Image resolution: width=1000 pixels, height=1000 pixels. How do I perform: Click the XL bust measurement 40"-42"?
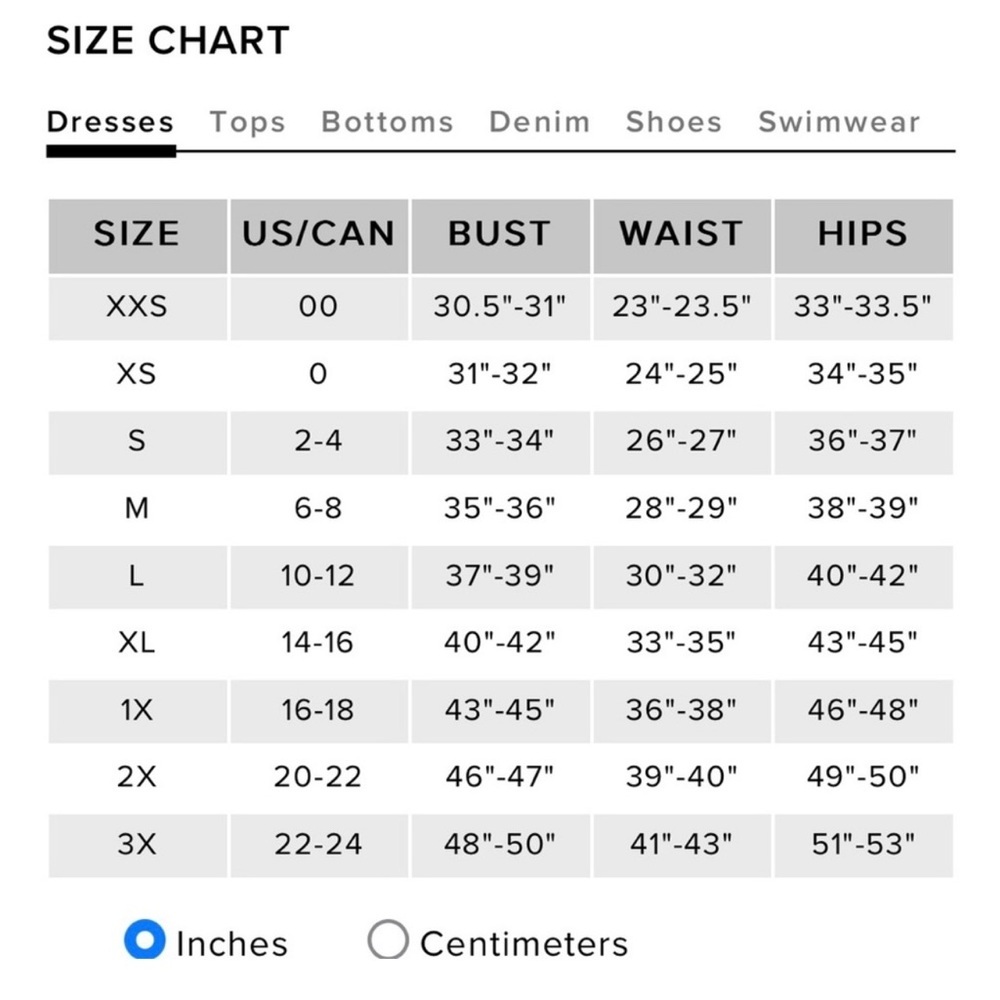coord(500,642)
